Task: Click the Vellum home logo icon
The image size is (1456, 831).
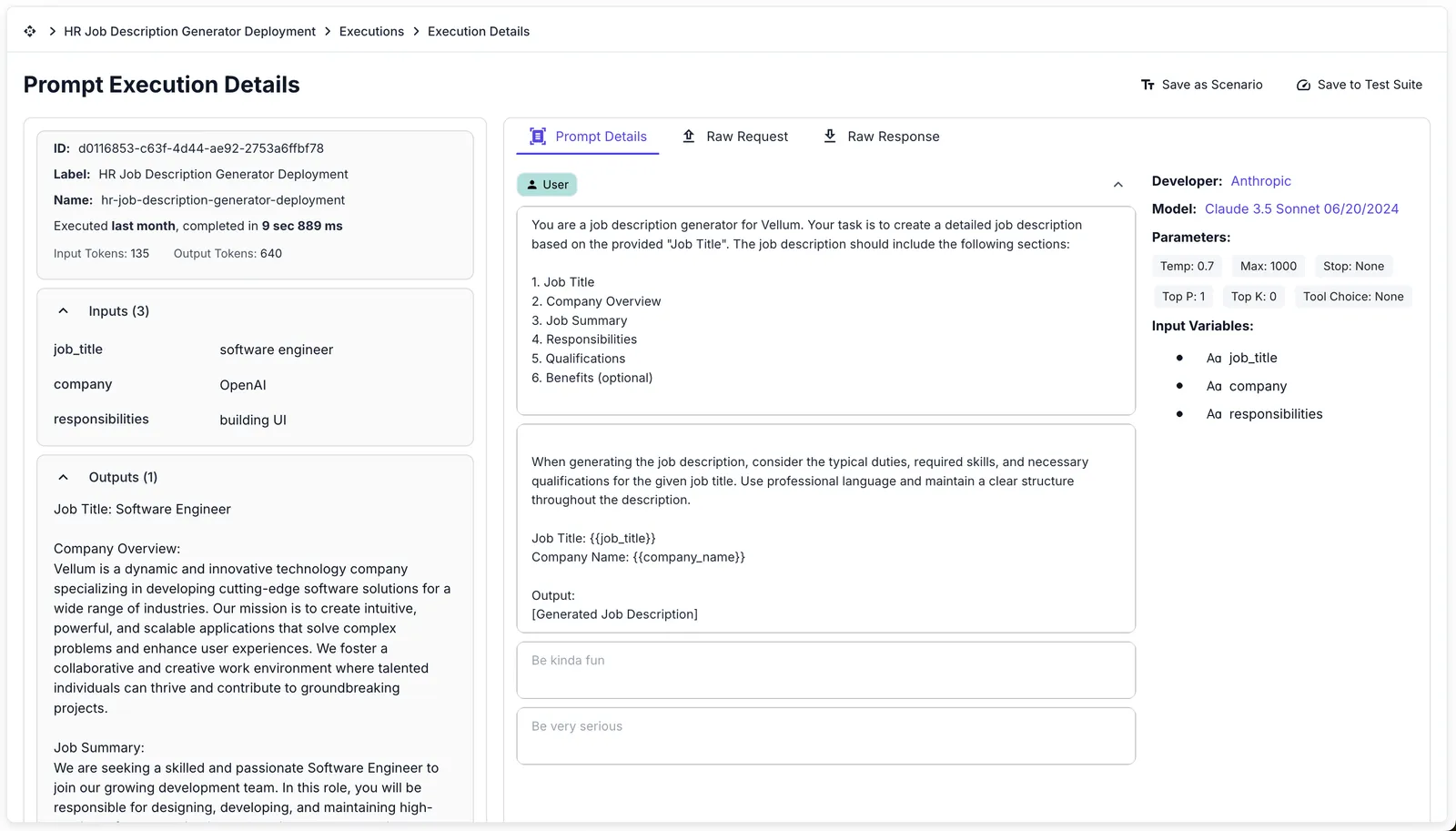Action: coord(30,31)
